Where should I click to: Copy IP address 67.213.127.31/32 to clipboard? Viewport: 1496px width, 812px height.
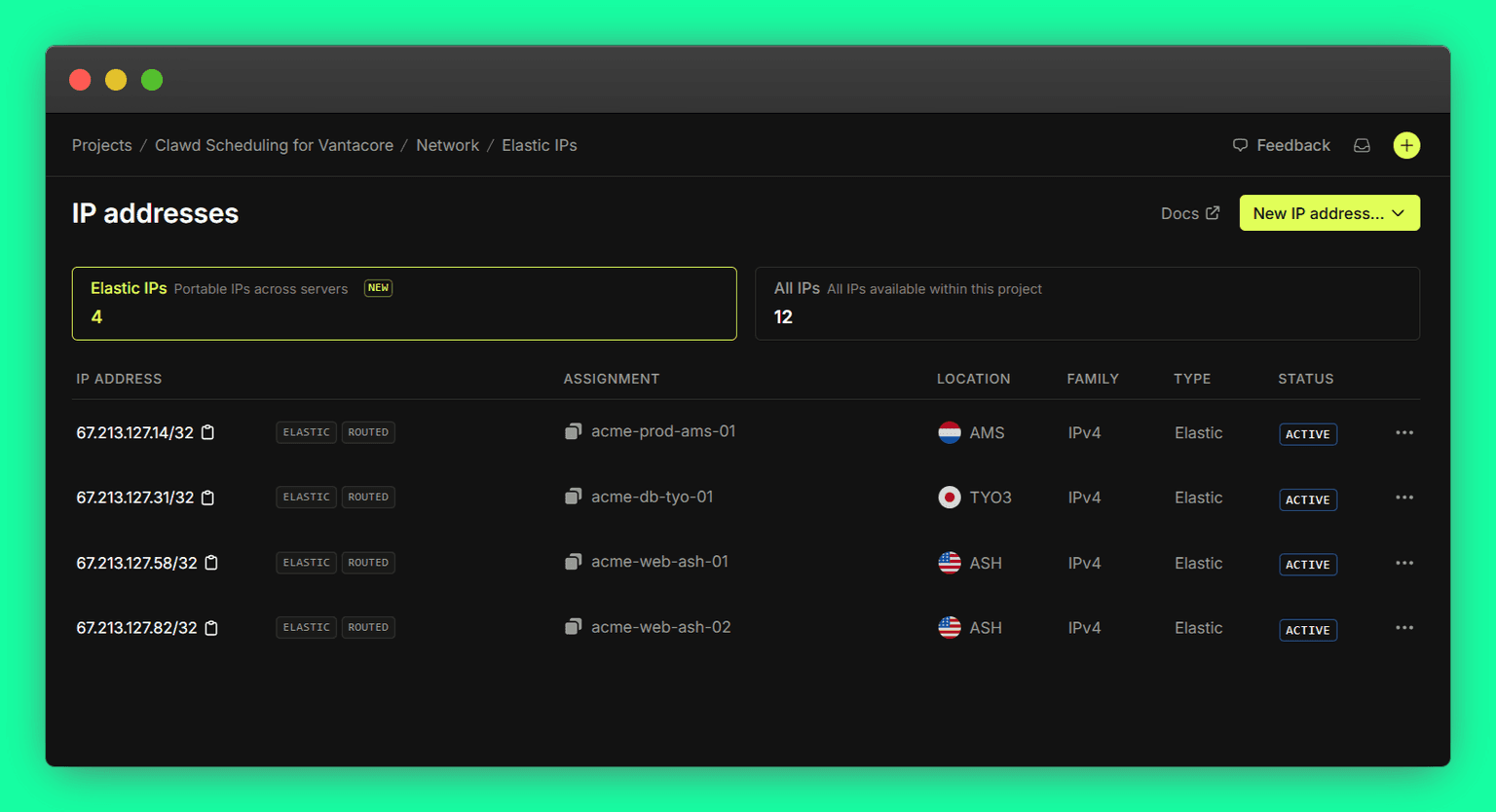click(207, 498)
